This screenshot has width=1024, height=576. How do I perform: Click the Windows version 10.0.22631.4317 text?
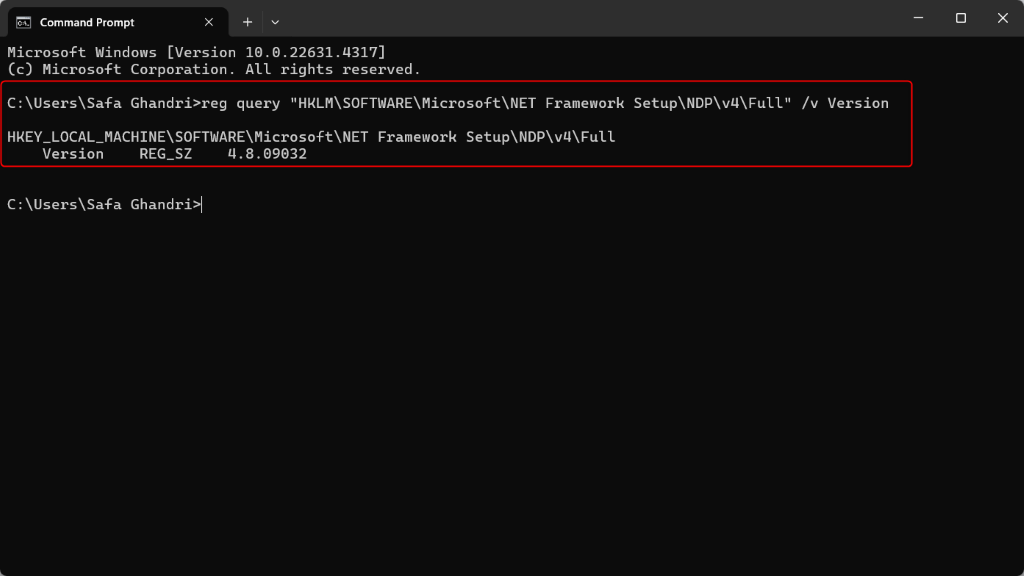click(x=276, y=52)
